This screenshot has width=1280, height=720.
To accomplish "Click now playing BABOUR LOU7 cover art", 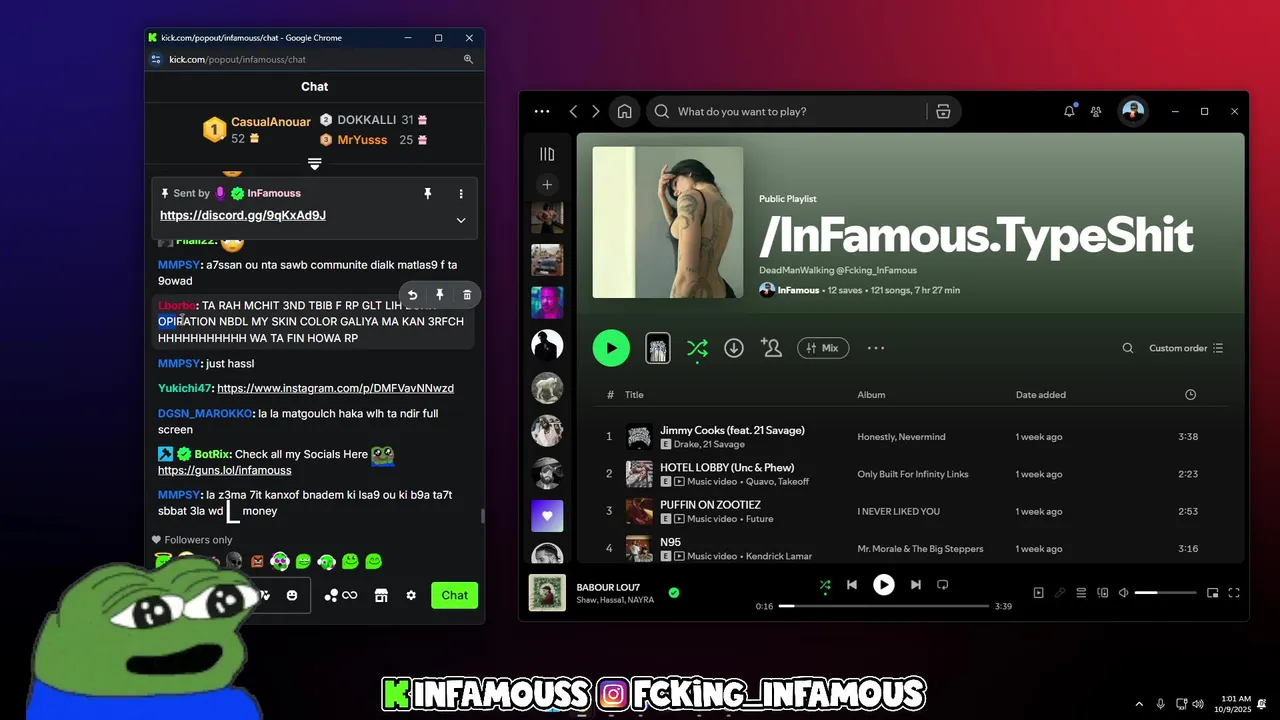I will coord(547,593).
